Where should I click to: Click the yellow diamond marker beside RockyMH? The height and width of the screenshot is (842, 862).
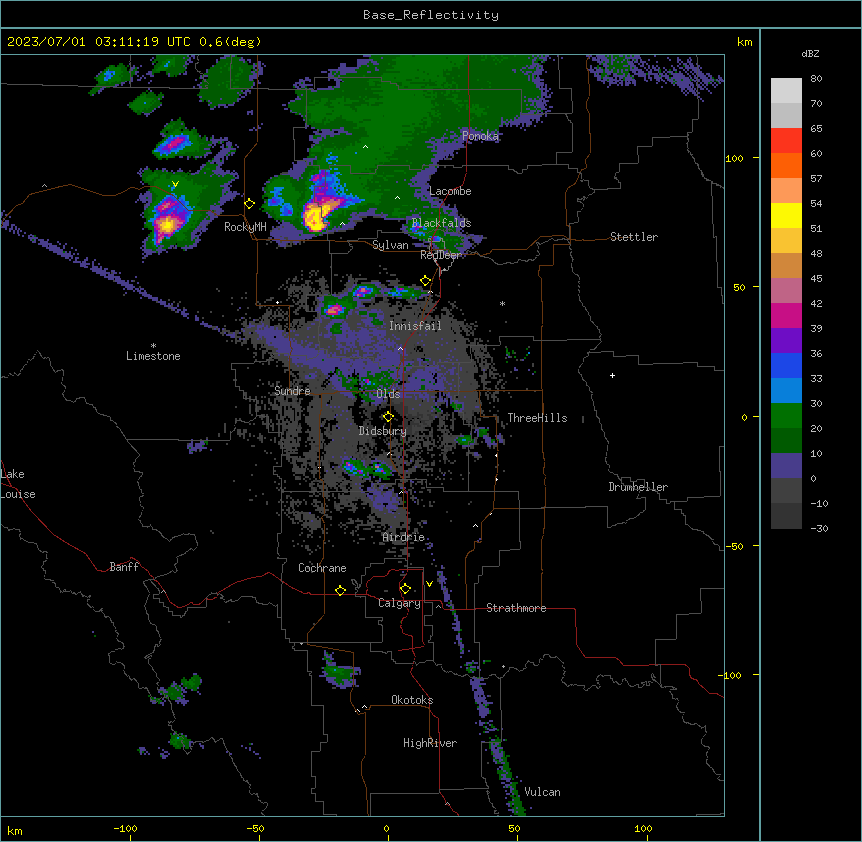click(250, 204)
